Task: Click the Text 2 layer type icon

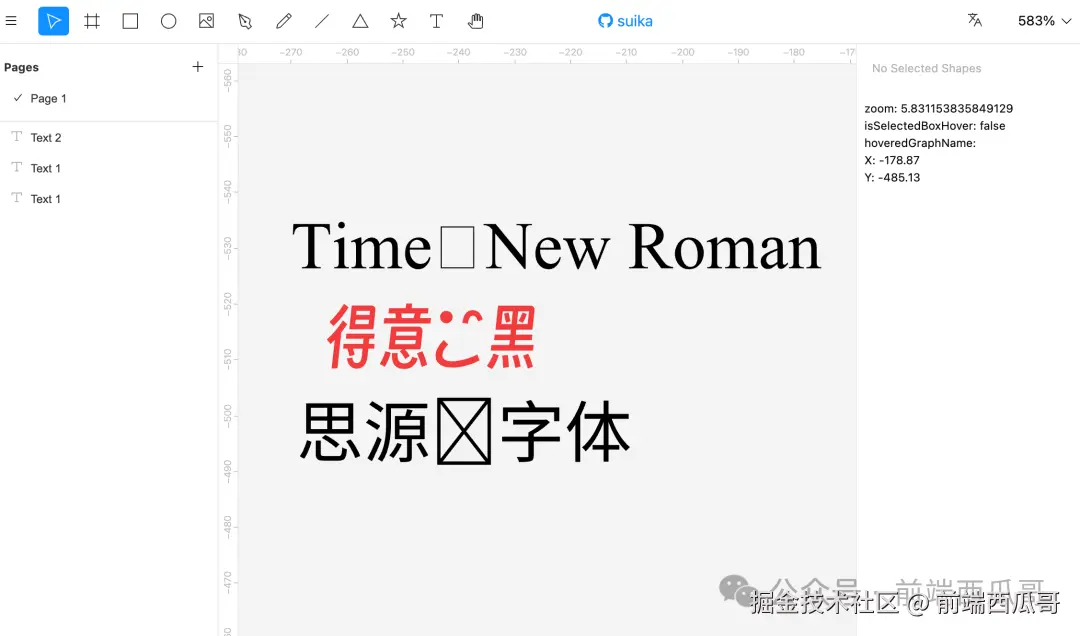Action: [17, 136]
